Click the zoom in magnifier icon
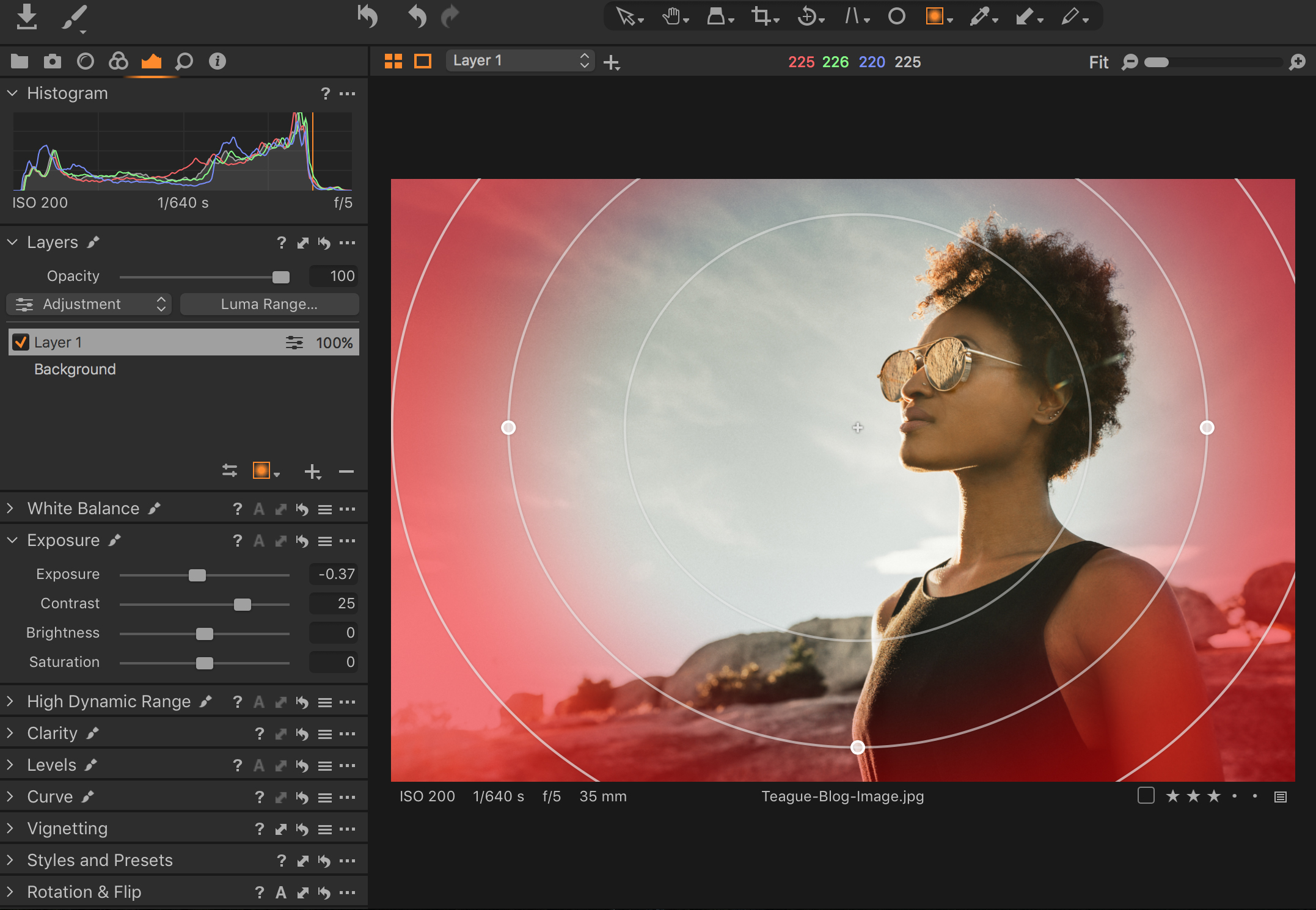1316x910 pixels. point(1297,62)
